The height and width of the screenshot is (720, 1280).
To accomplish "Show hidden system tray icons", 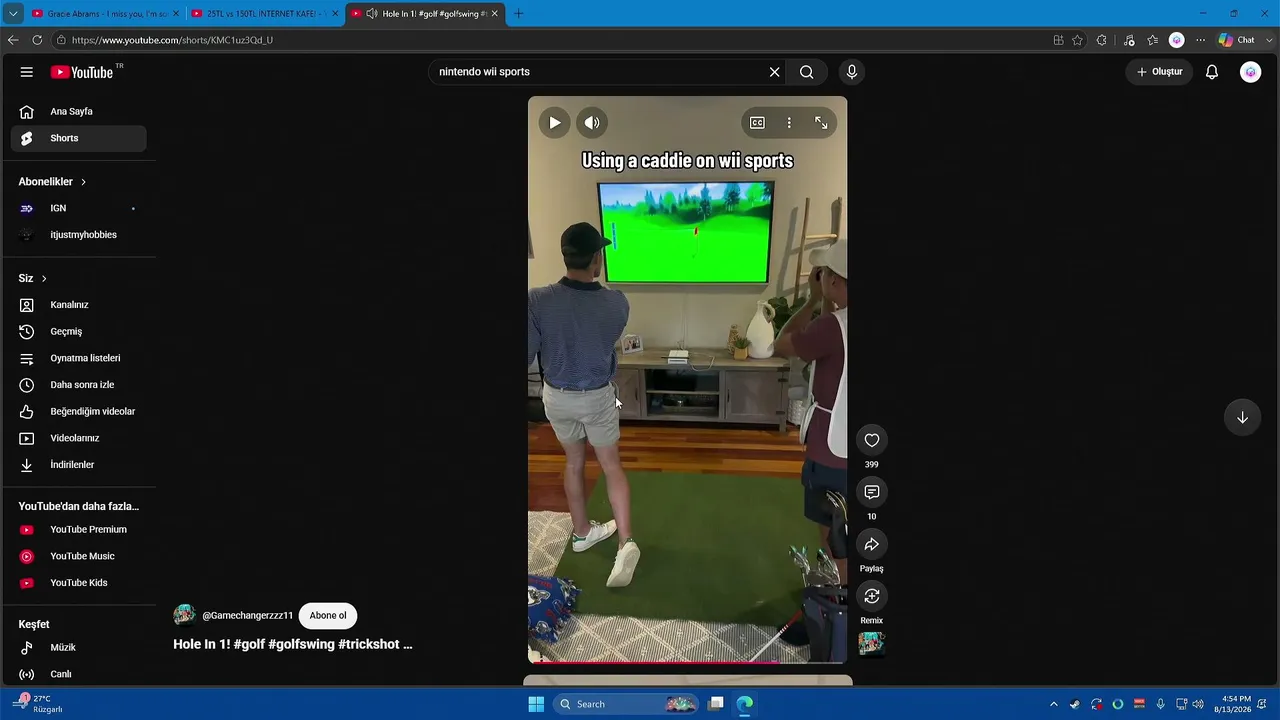I will pos(1053,704).
